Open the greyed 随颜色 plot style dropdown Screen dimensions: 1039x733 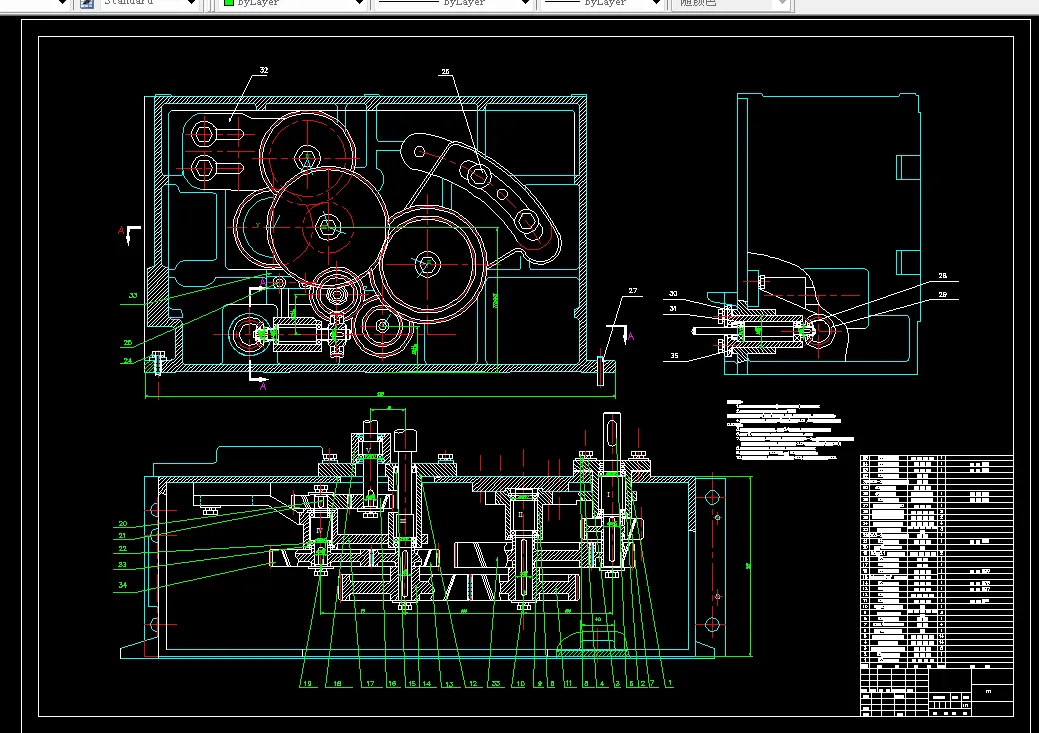coord(731,3)
